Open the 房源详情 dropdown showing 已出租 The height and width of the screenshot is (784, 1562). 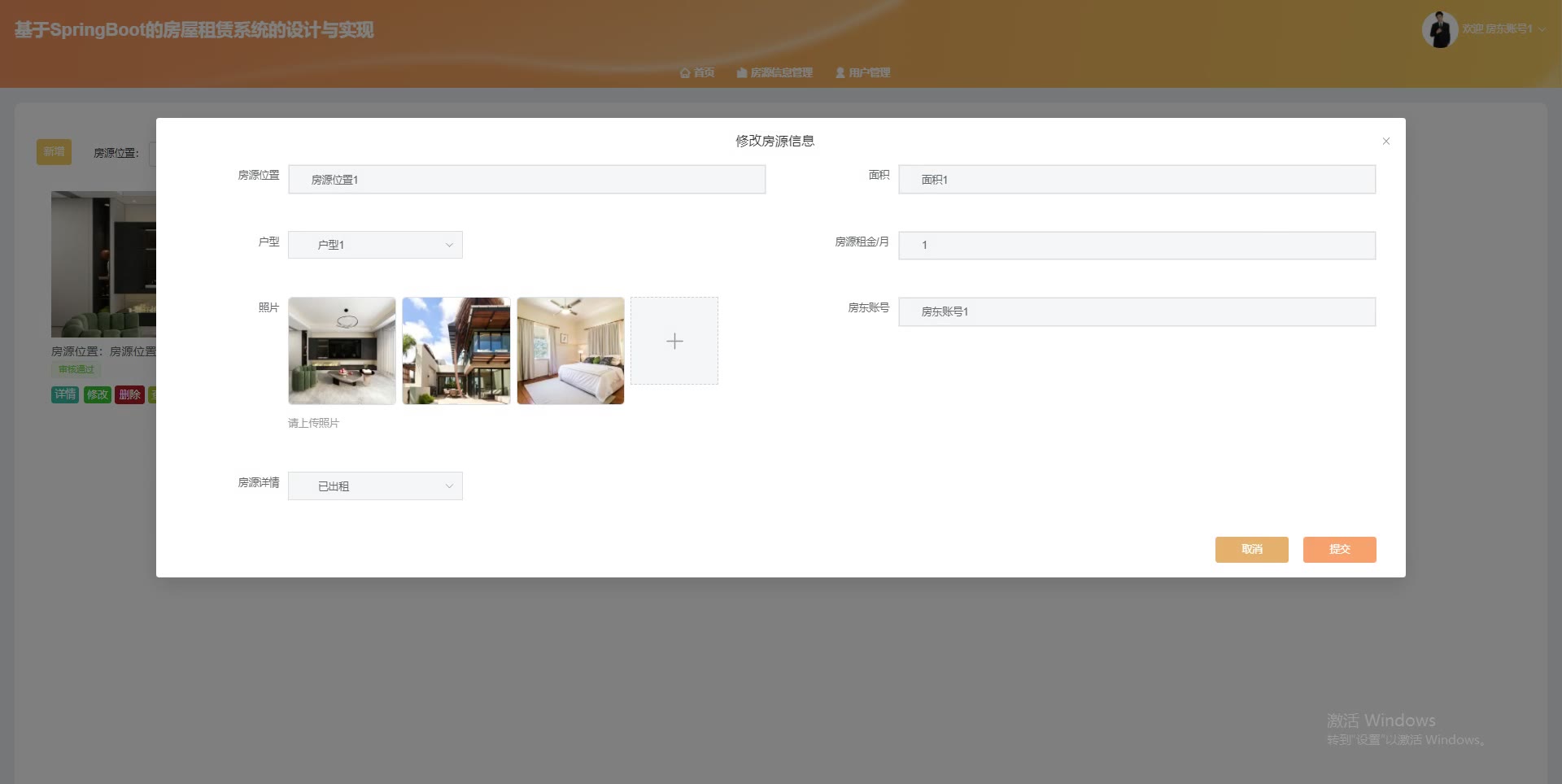click(x=375, y=486)
